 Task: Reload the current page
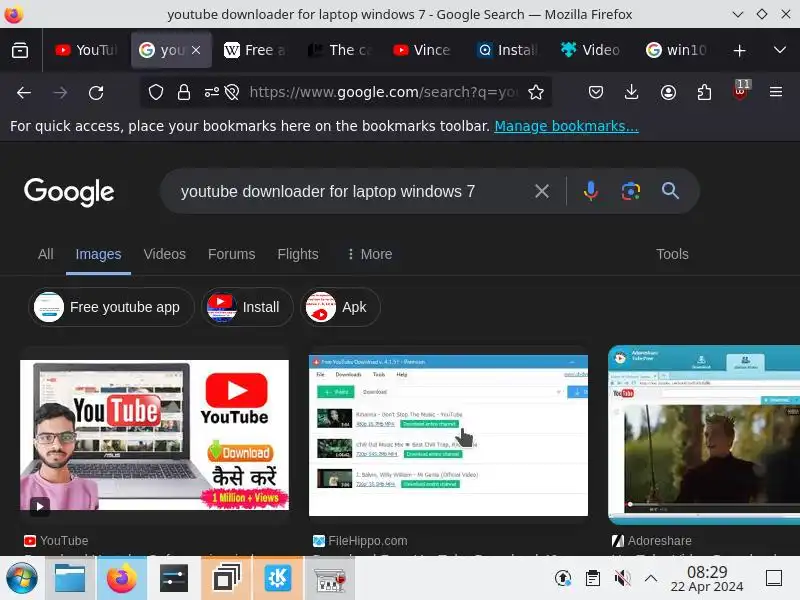click(96, 92)
